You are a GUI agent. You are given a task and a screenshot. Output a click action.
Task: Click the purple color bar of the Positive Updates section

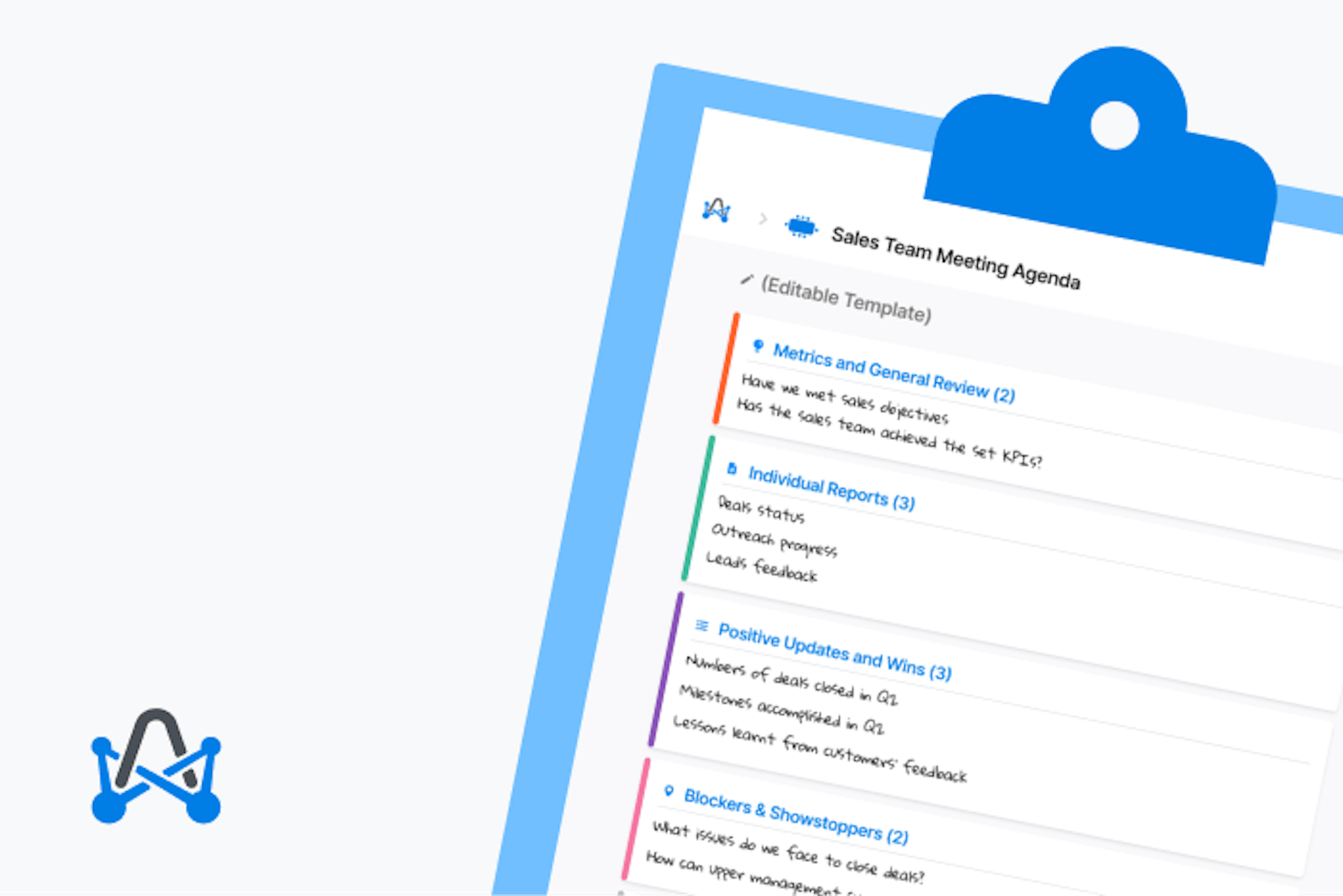[665, 669]
